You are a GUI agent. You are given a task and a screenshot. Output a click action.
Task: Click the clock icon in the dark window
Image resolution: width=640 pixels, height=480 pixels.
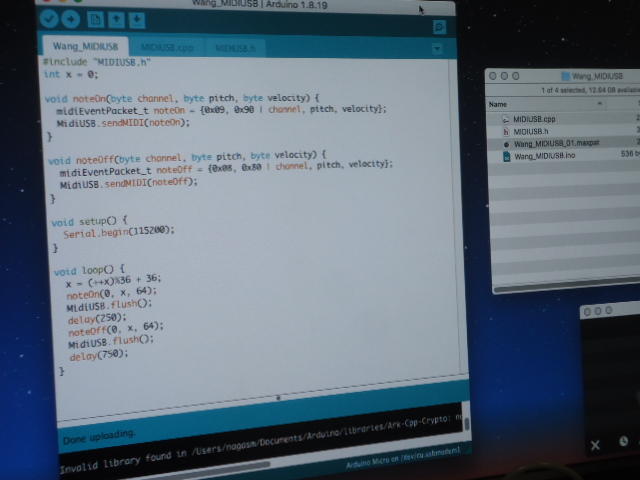point(623,441)
